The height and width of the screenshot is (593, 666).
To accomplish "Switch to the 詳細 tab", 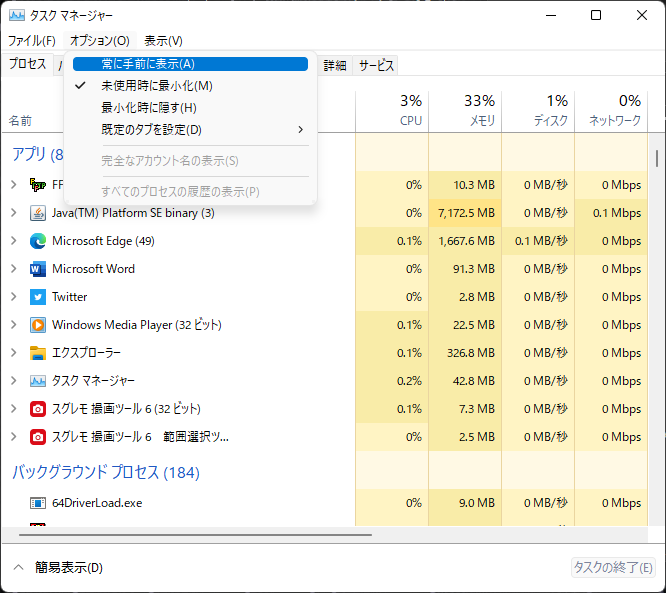I will [335, 65].
